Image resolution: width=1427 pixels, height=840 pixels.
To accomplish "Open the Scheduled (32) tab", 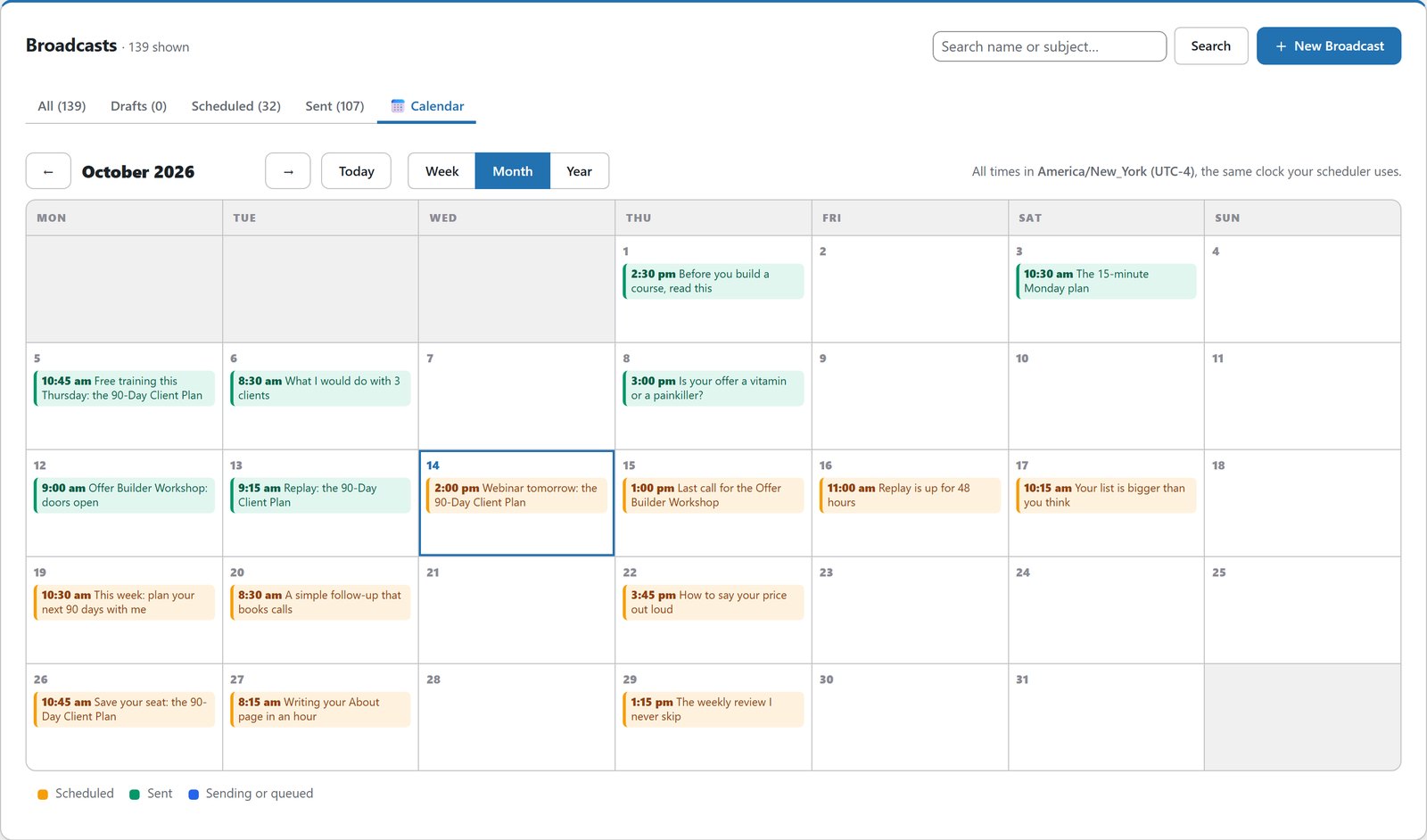I will [236, 106].
